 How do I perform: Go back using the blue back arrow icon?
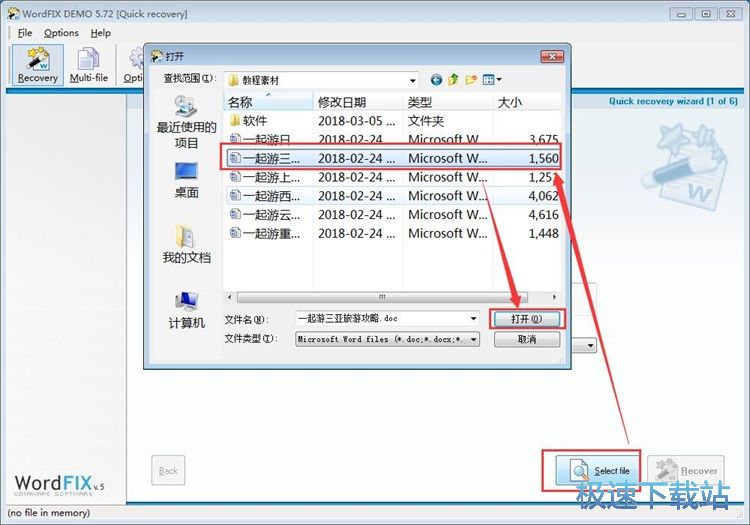pos(436,80)
